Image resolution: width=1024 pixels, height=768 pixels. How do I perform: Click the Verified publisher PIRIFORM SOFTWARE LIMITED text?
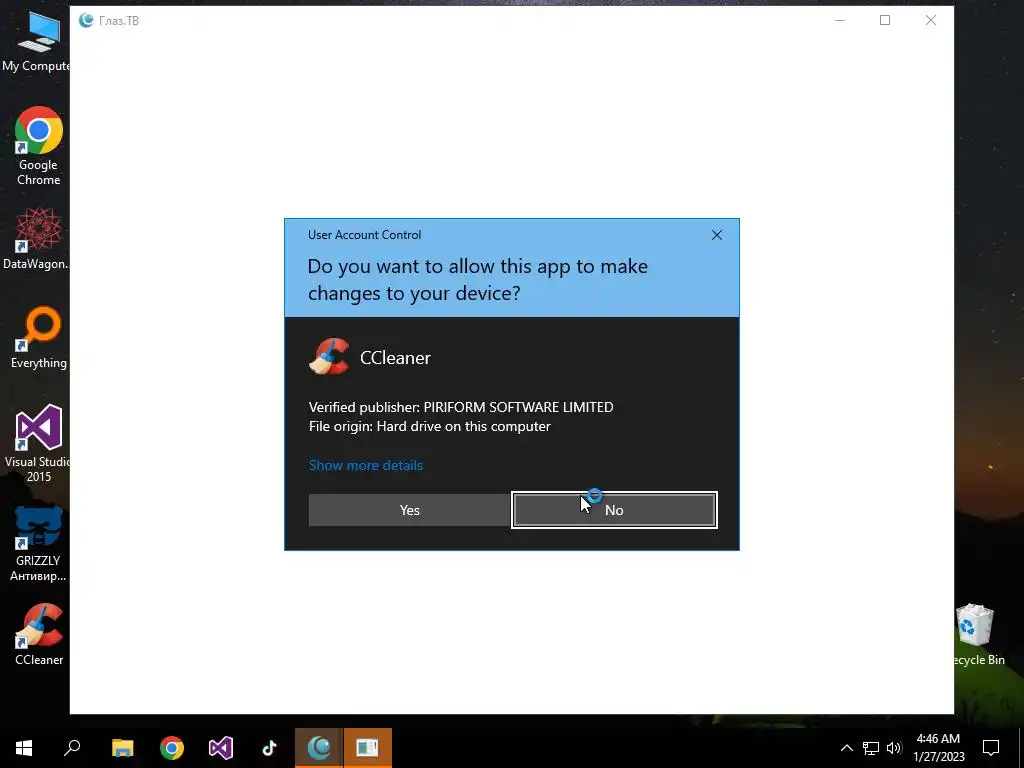coord(461,407)
